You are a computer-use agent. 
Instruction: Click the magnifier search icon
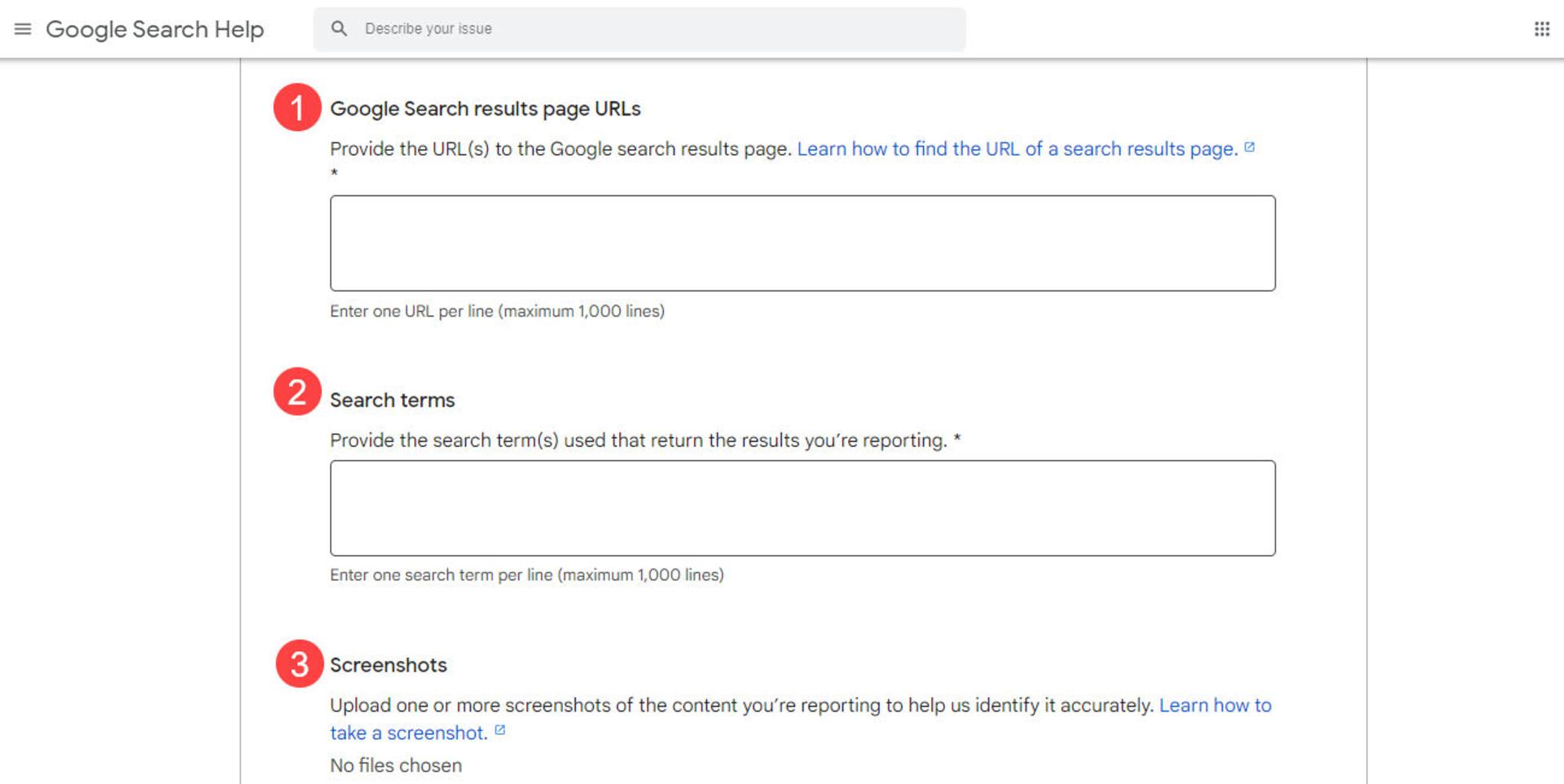click(x=339, y=28)
